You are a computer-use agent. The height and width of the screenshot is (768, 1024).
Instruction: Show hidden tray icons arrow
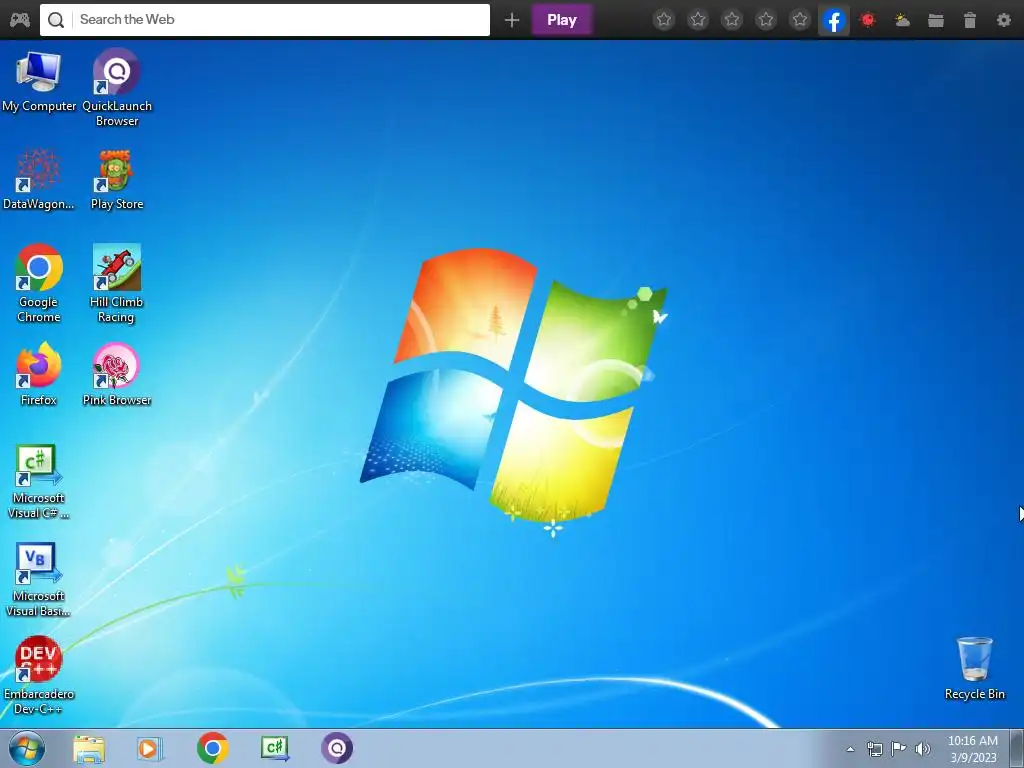tap(850, 749)
